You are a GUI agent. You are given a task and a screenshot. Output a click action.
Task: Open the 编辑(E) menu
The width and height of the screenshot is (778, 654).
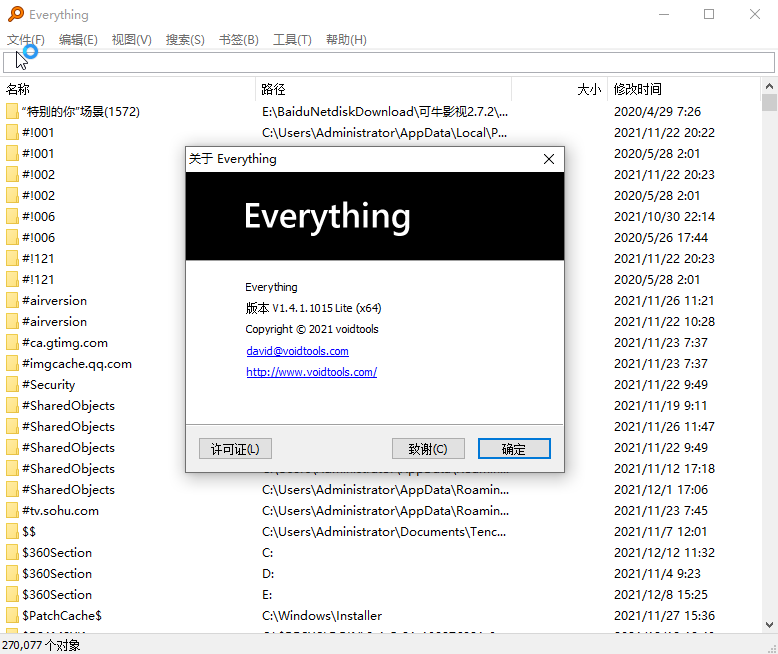[x=78, y=40]
